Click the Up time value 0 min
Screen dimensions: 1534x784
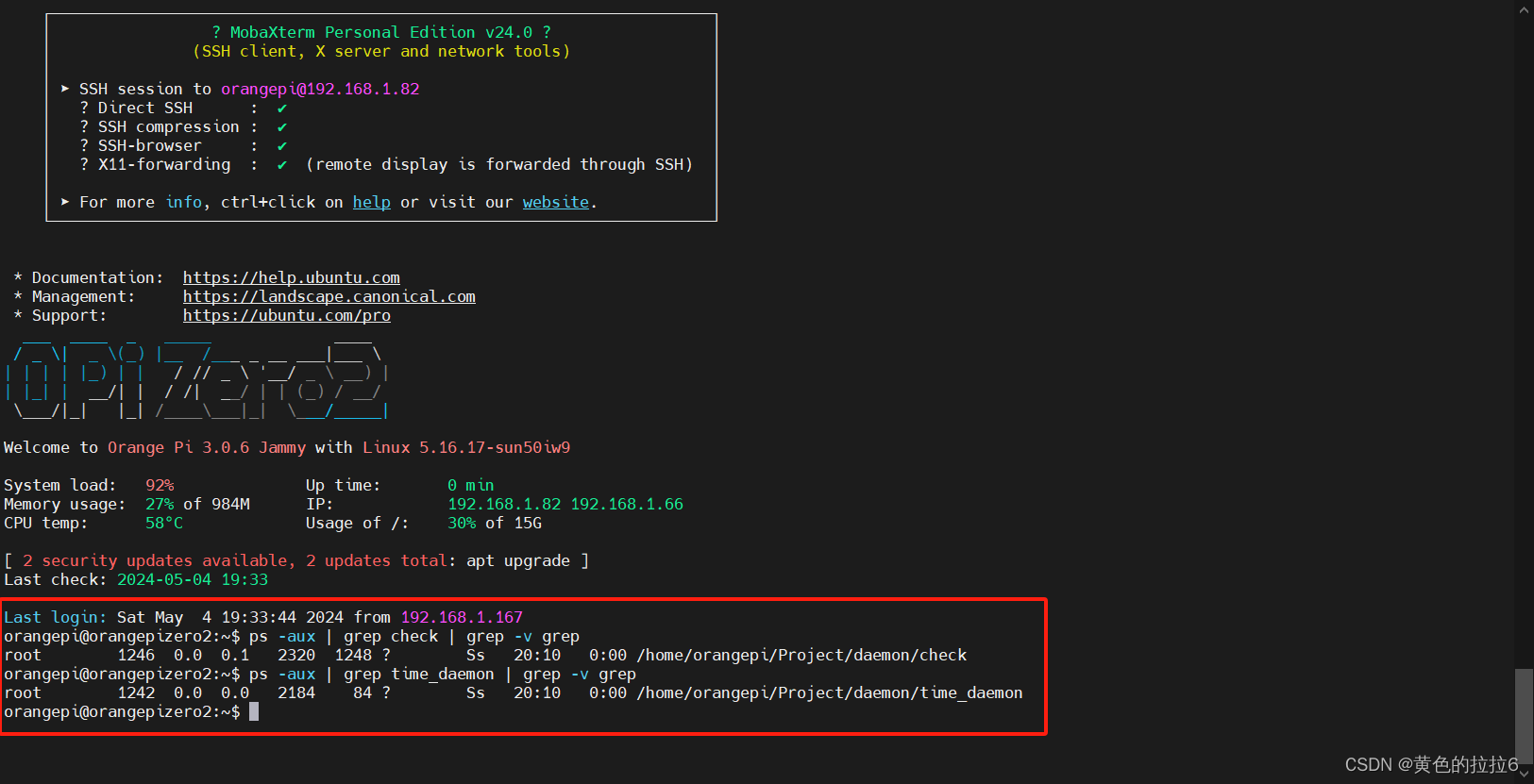(x=471, y=485)
